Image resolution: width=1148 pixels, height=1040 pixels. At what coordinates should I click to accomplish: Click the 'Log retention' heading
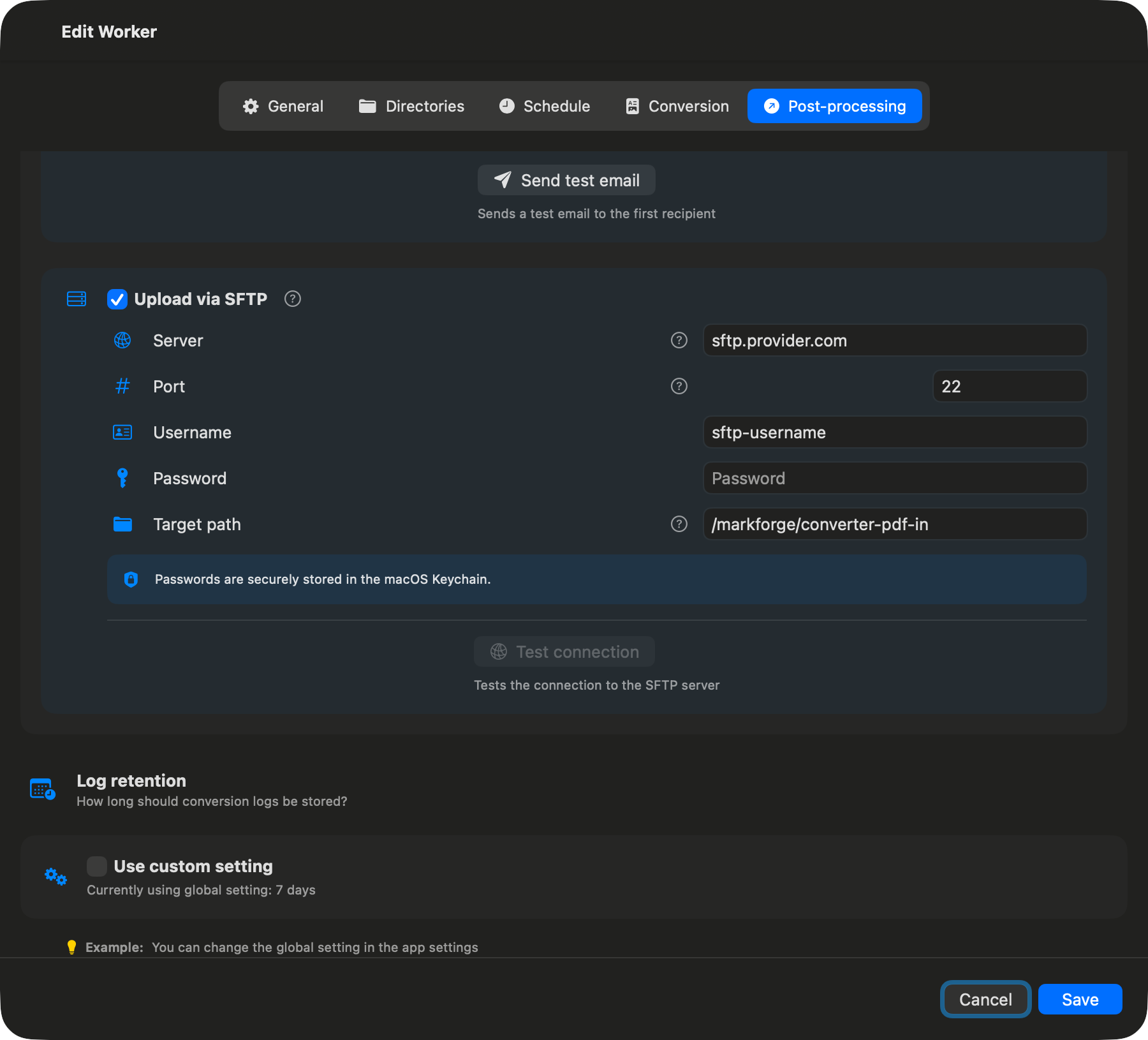pos(131,781)
